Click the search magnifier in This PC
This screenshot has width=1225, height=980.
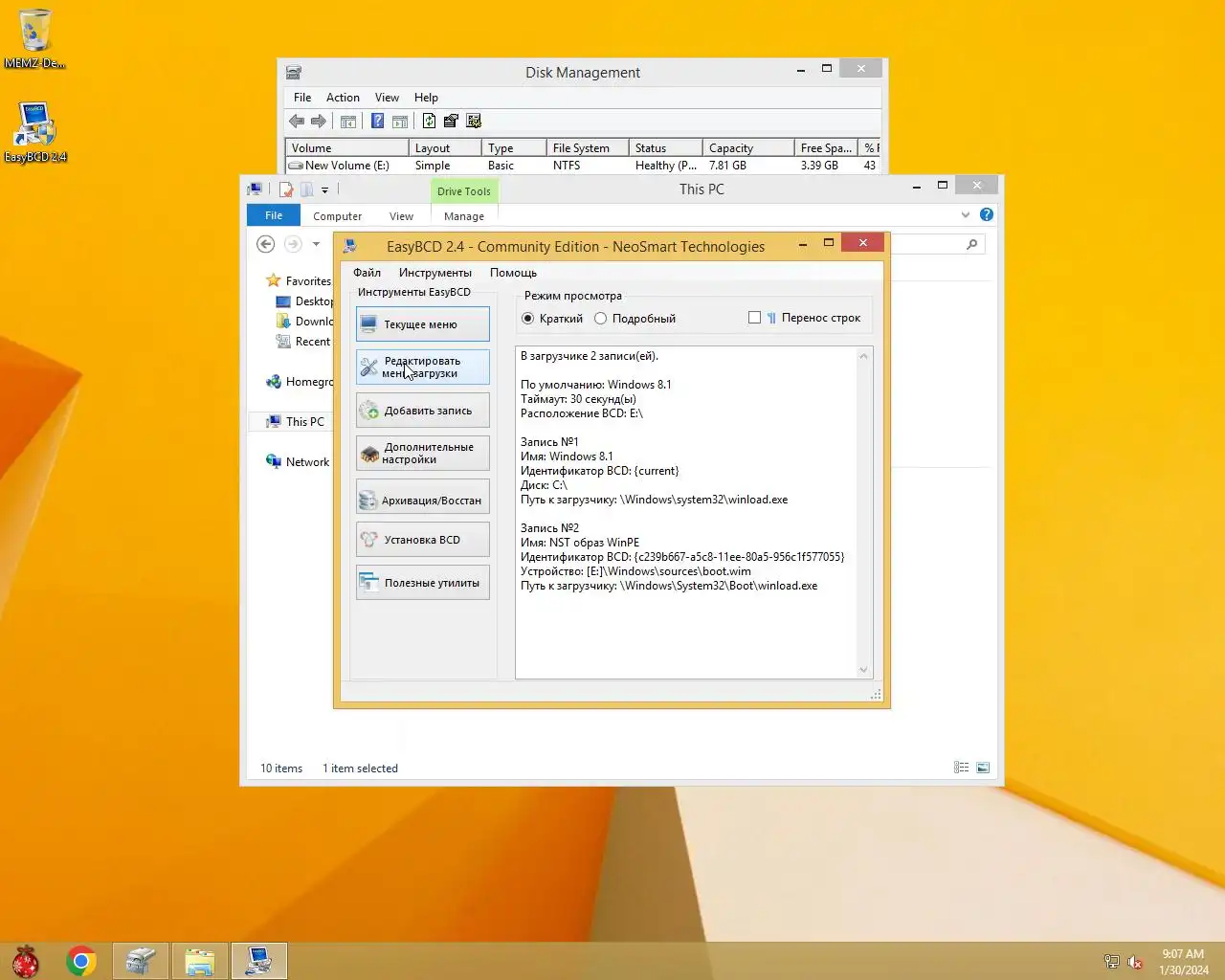pyautogui.click(x=972, y=245)
